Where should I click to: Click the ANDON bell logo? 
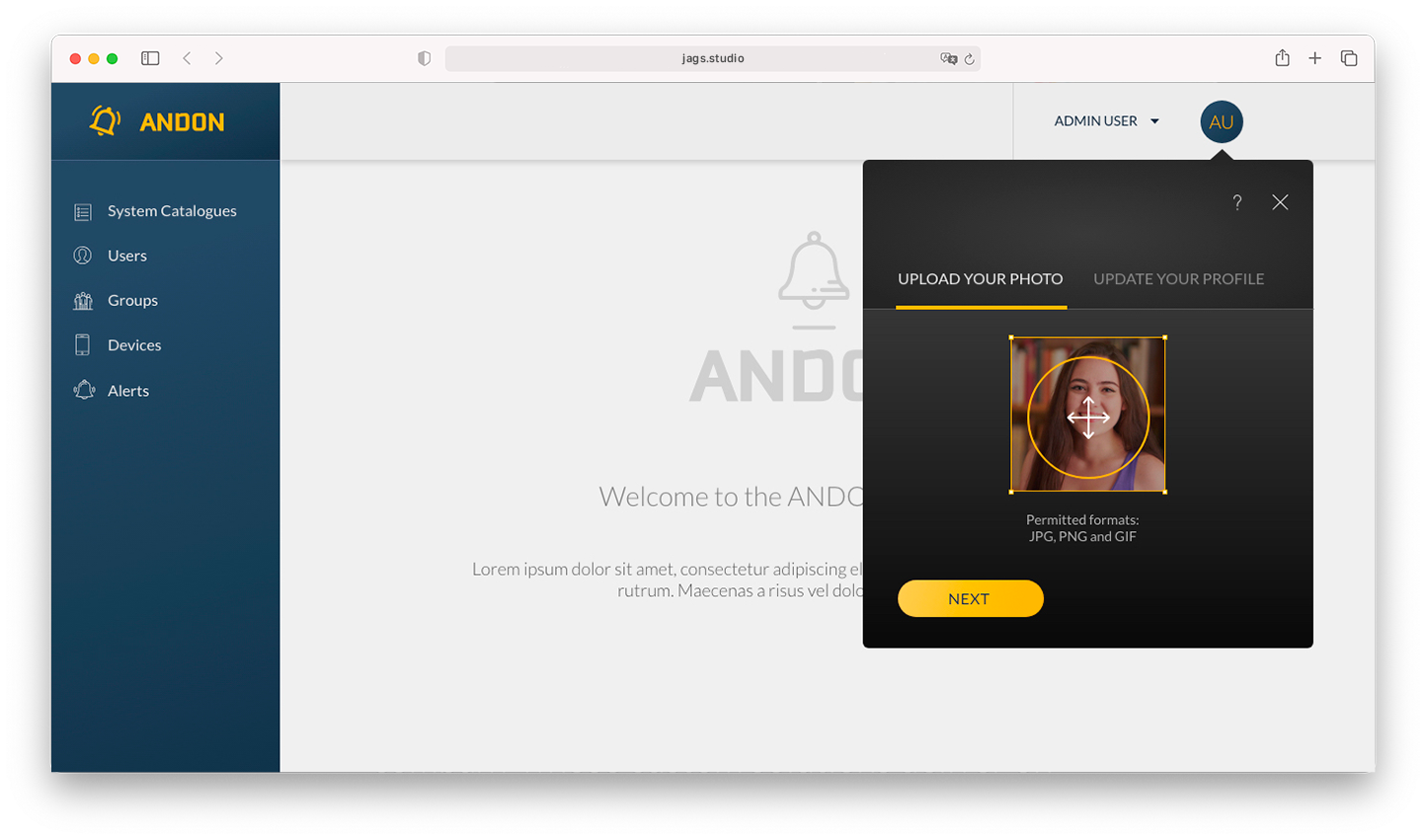pos(105,121)
